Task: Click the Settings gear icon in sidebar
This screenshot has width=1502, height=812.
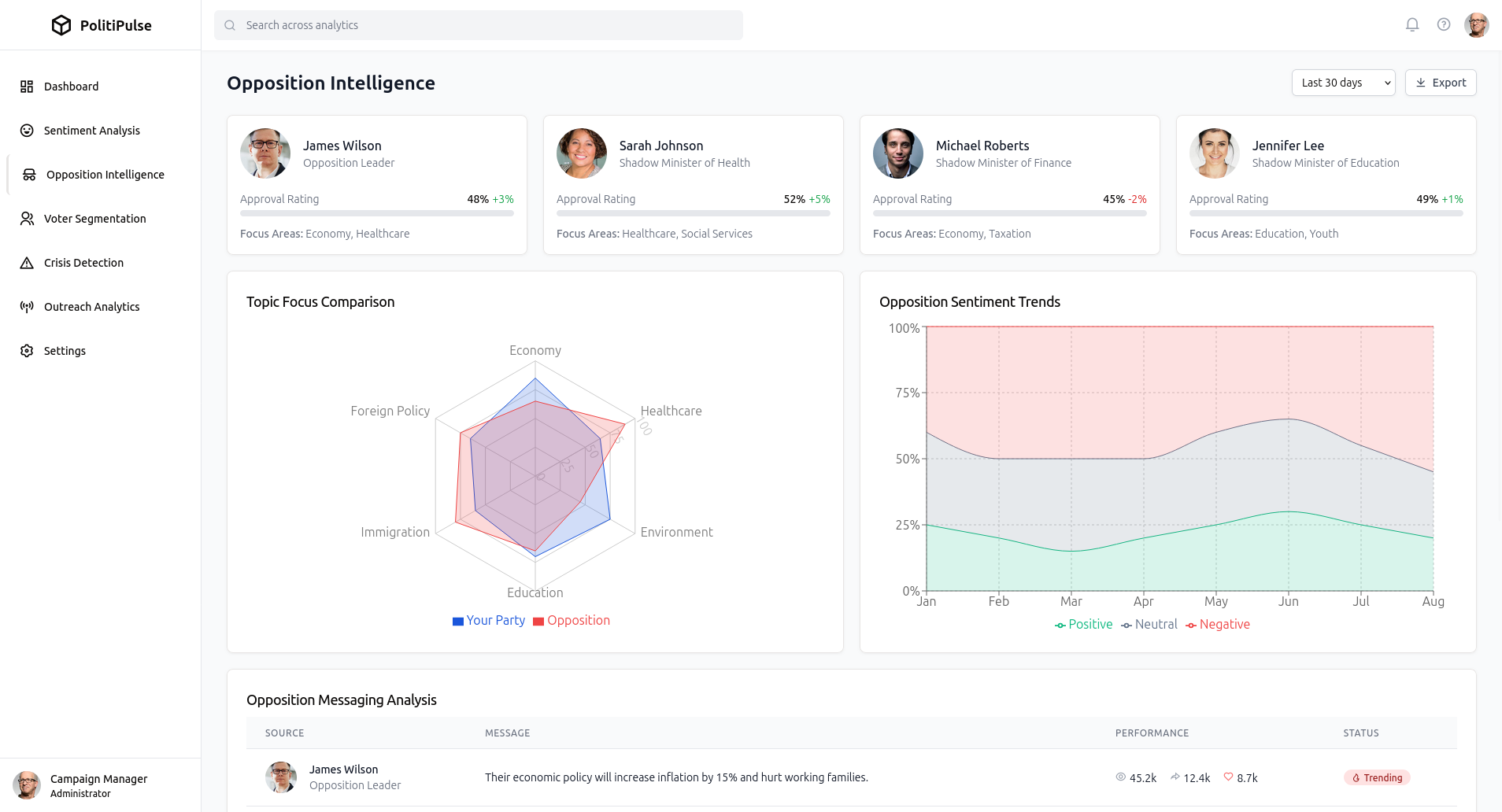Action: coord(27,351)
